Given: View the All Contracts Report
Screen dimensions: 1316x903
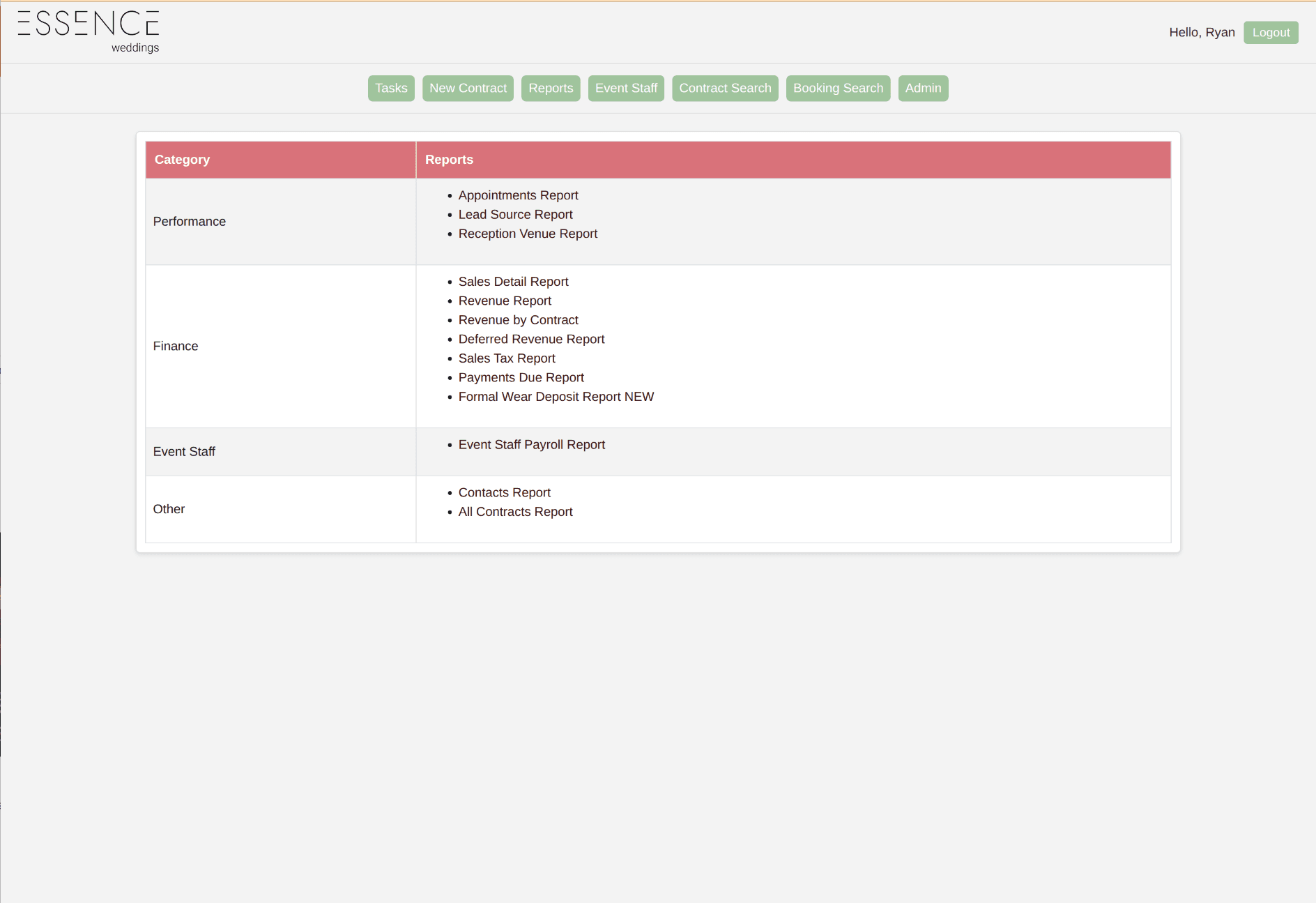Looking at the screenshot, I should [515, 511].
